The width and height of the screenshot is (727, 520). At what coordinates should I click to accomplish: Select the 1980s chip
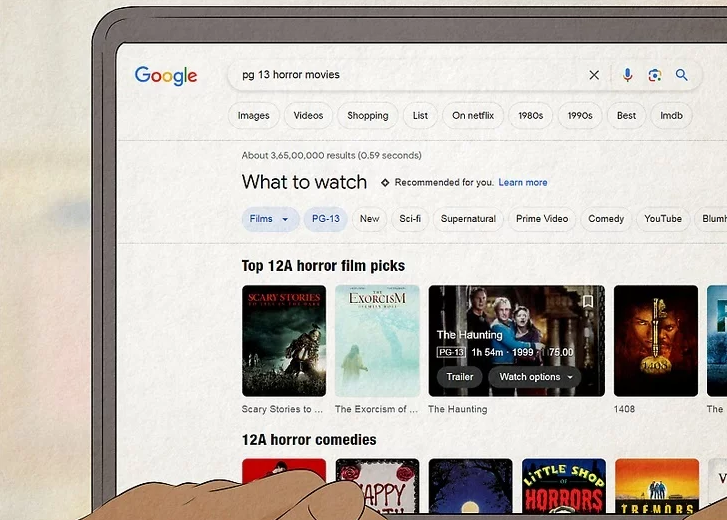[x=530, y=115]
